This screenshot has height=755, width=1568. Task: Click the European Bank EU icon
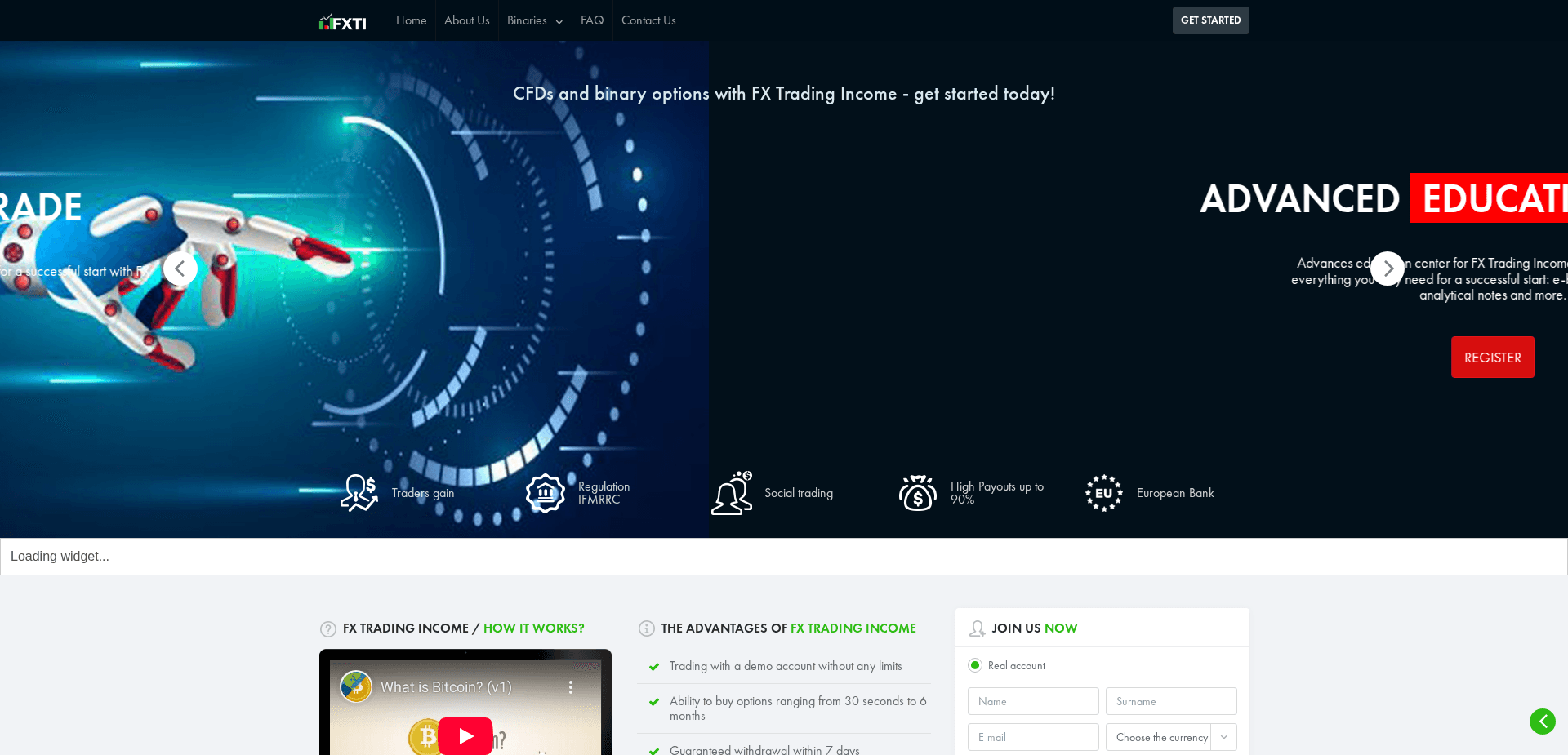pyautogui.click(x=1103, y=492)
